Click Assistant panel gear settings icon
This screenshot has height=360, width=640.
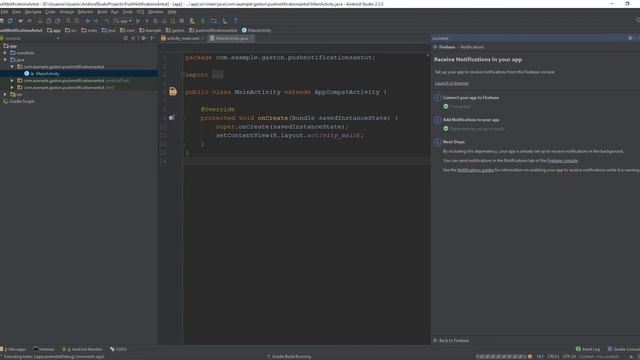click(630, 38)
